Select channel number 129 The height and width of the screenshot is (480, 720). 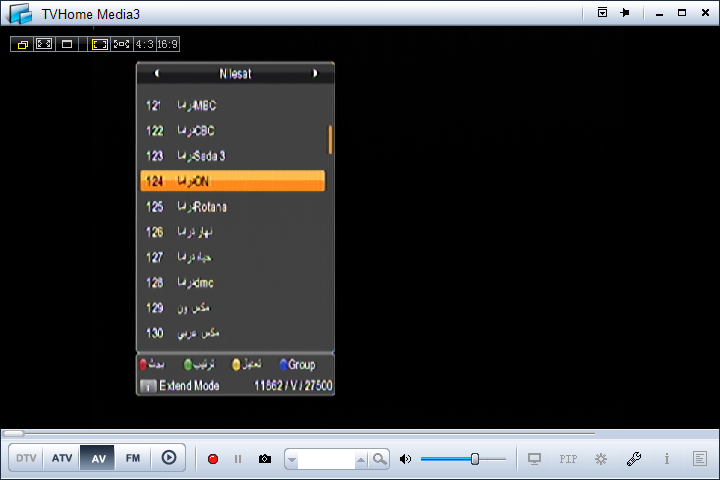(233, 308)
